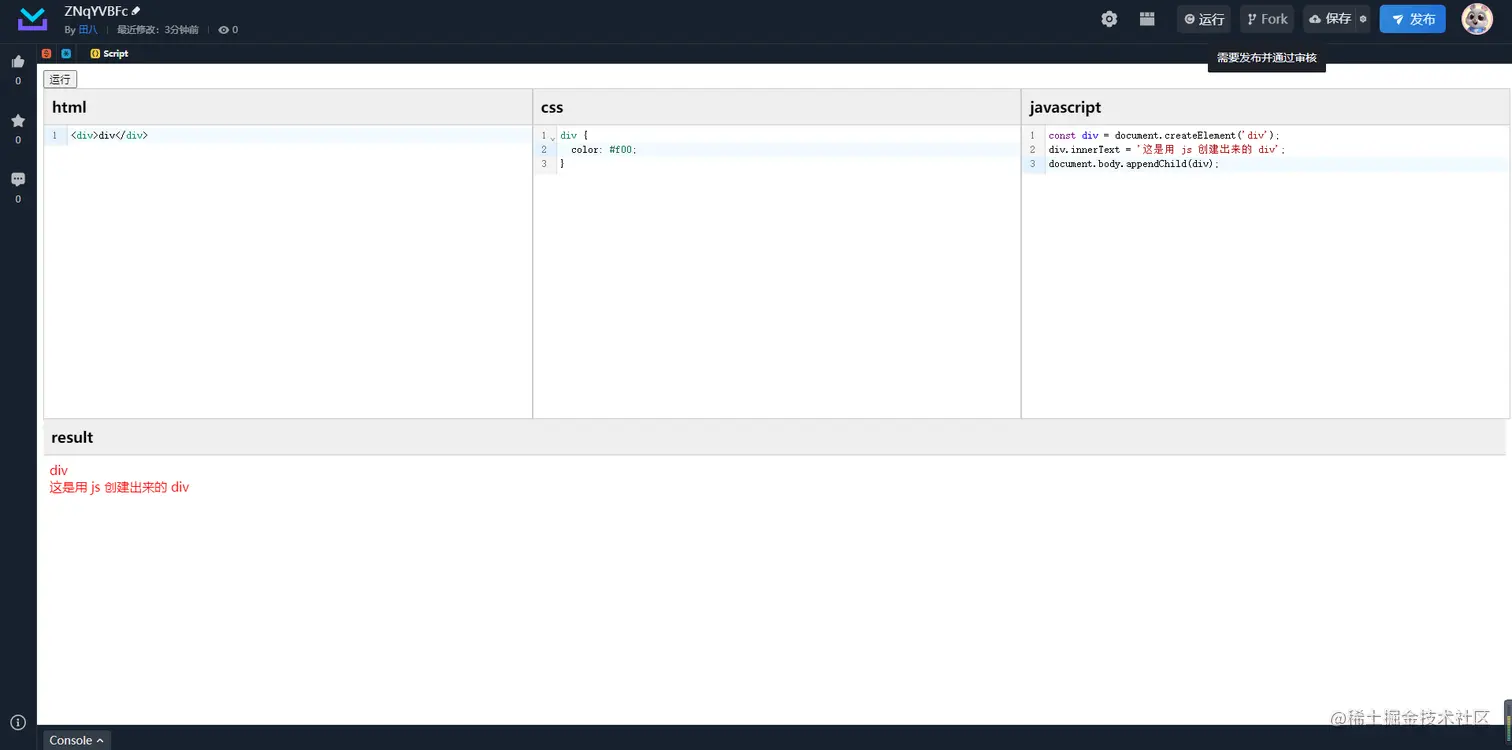
Task: Publish the project with 发布
Action: (x=1413, y=19)
